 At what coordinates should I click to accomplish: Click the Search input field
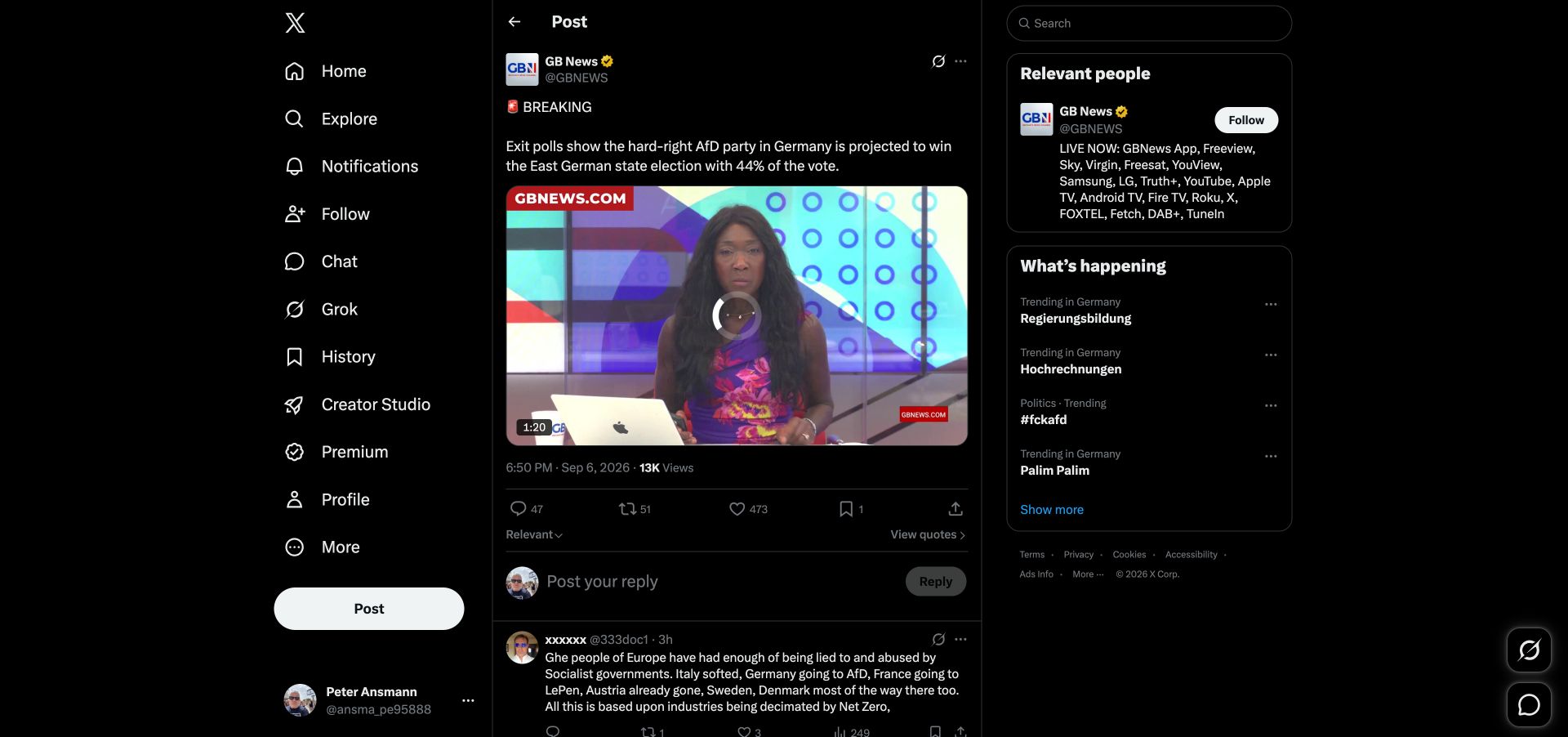[1149, 24]
